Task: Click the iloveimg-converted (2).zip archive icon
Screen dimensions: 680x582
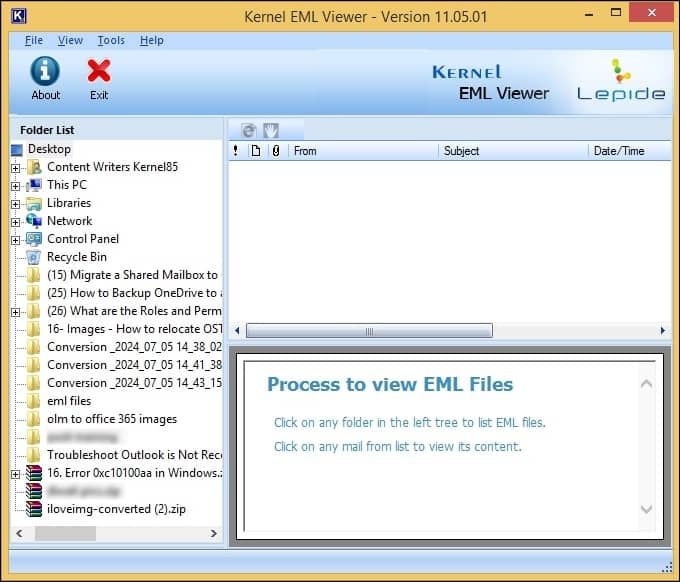Action: pyautogui.click(x=34, y=509)
